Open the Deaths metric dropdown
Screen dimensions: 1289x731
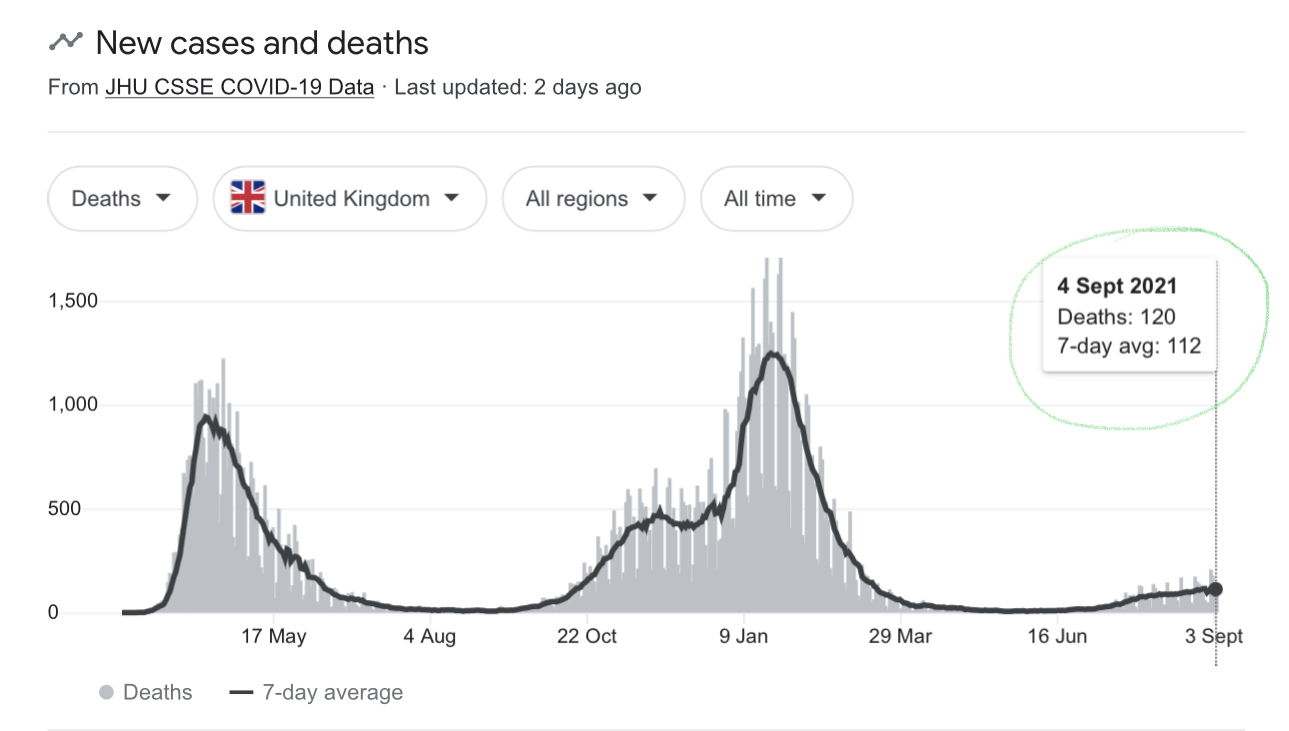point(122,198)
